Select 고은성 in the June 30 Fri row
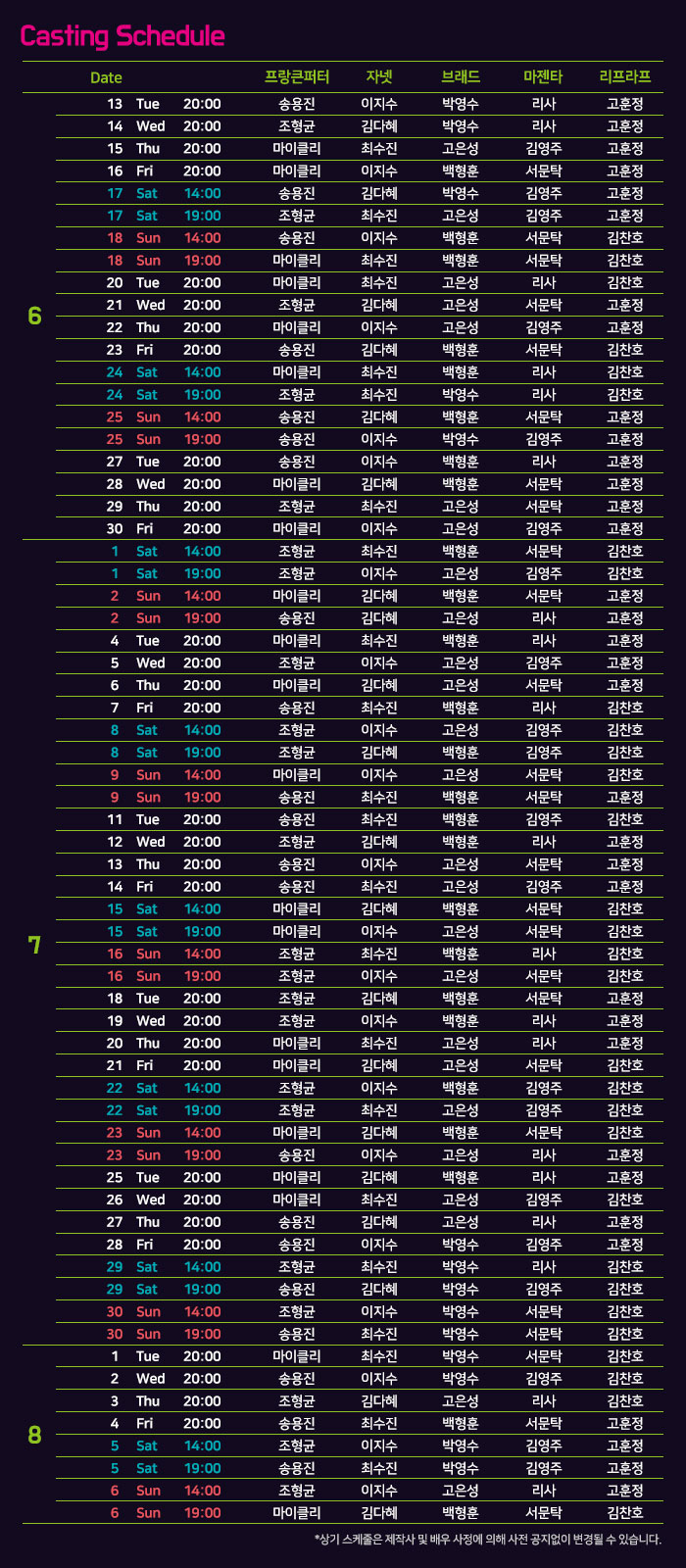This screenshot has width=686, height=1568. point(460,529)
